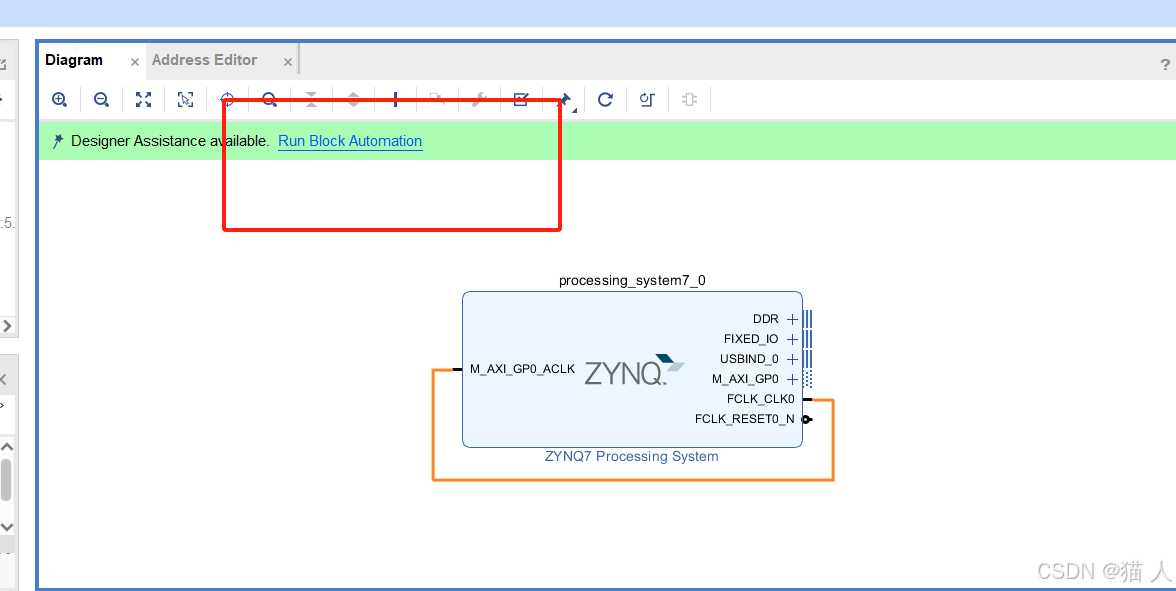Click left panel scrollbar down arrow
The height and width of the screenshot is (591, 1176).
[x=6, y=527]
